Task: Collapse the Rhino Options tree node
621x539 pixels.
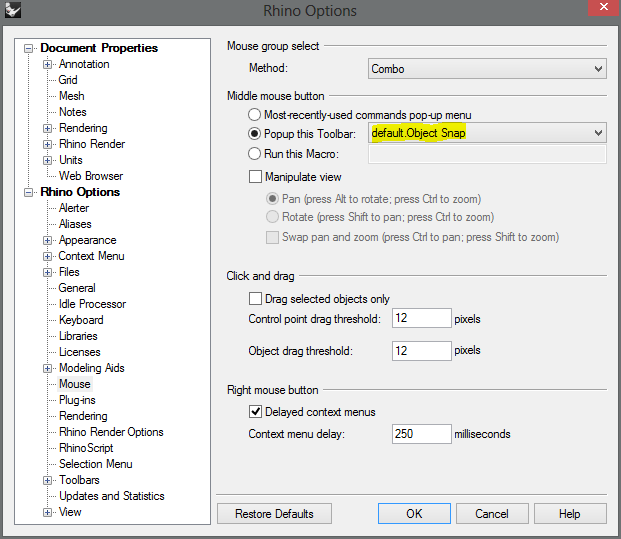Action: (29, 192)
